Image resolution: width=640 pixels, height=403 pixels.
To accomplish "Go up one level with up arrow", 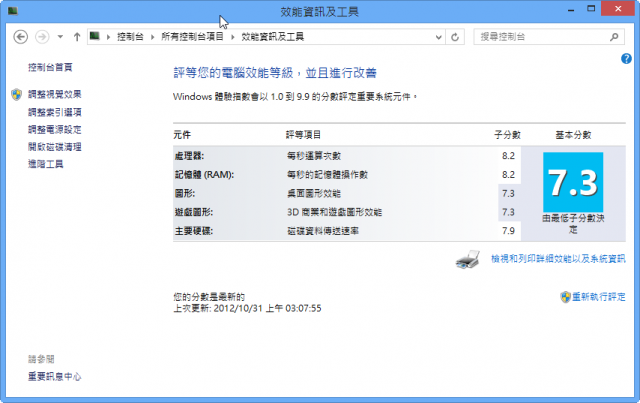I will click(x=77, y=37).
